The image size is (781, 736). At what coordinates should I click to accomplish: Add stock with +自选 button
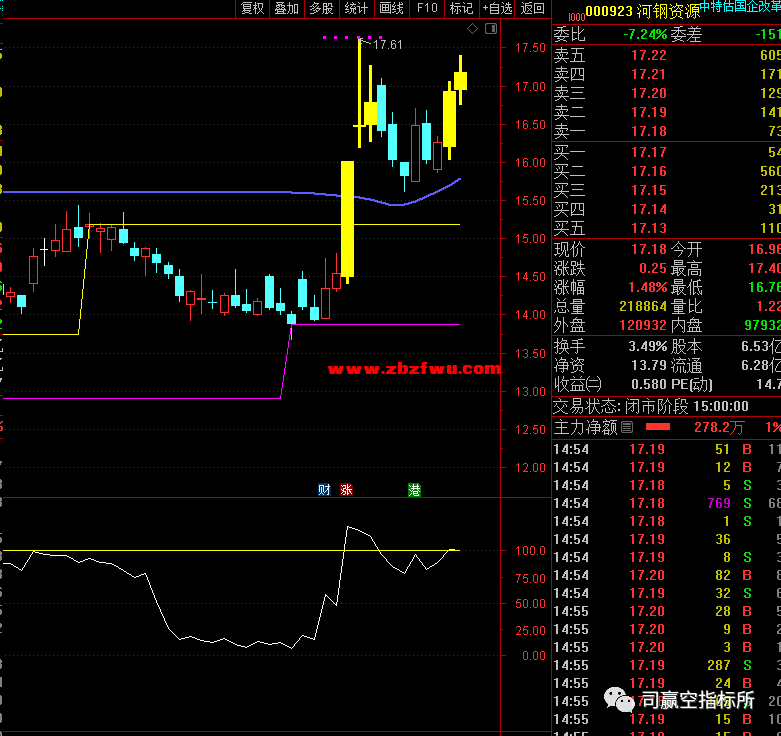point(497,8)
